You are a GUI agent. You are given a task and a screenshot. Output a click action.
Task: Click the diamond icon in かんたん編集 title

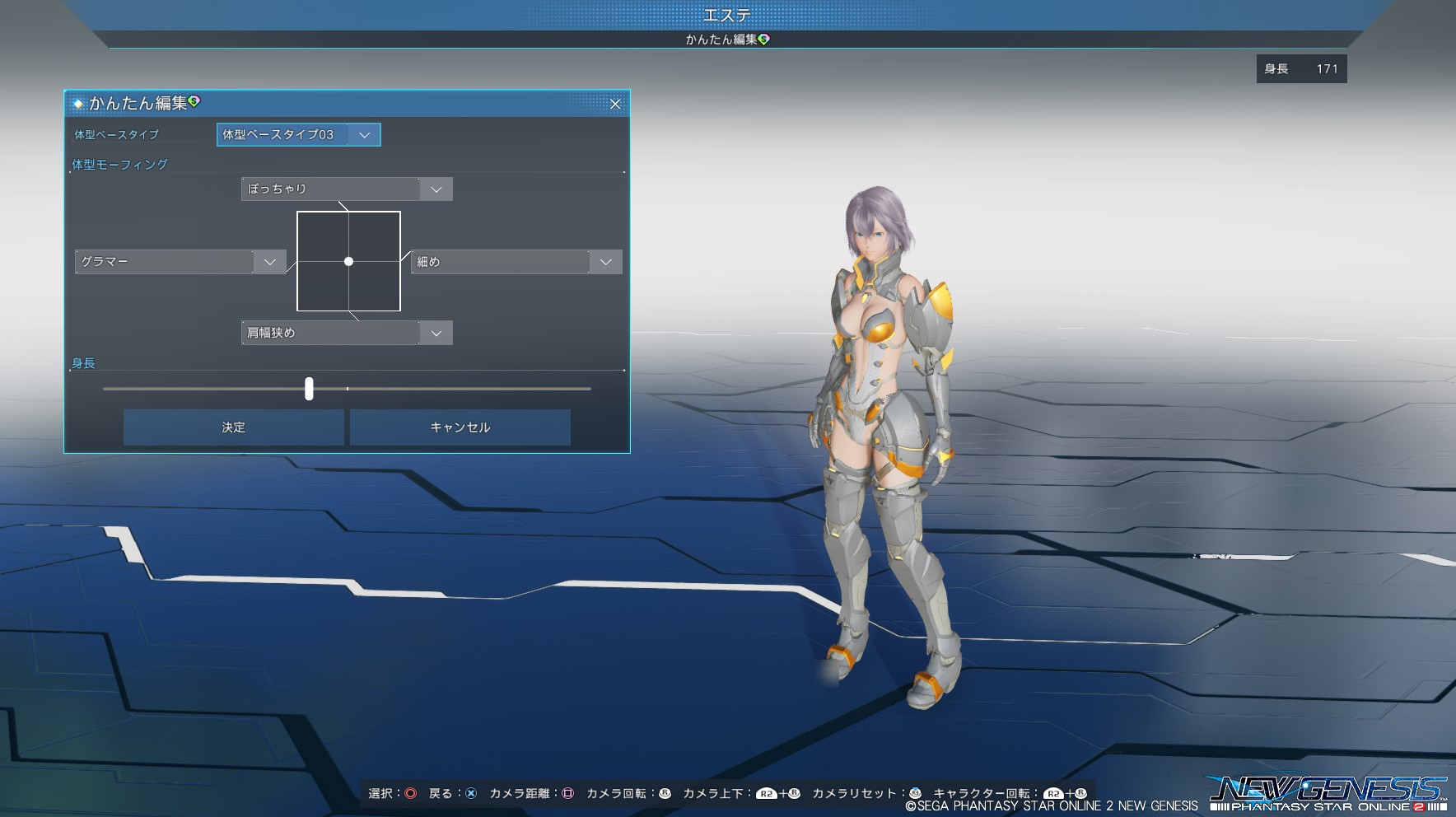point(78,104)
